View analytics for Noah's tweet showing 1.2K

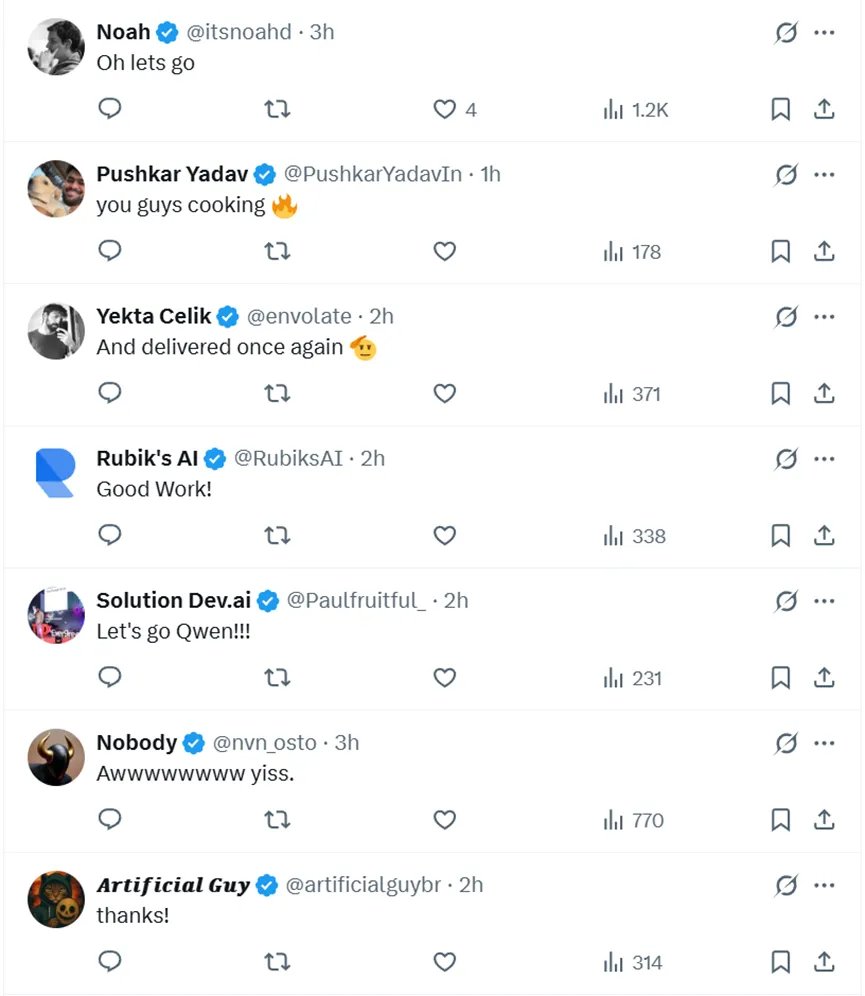[x=636, y=110]
